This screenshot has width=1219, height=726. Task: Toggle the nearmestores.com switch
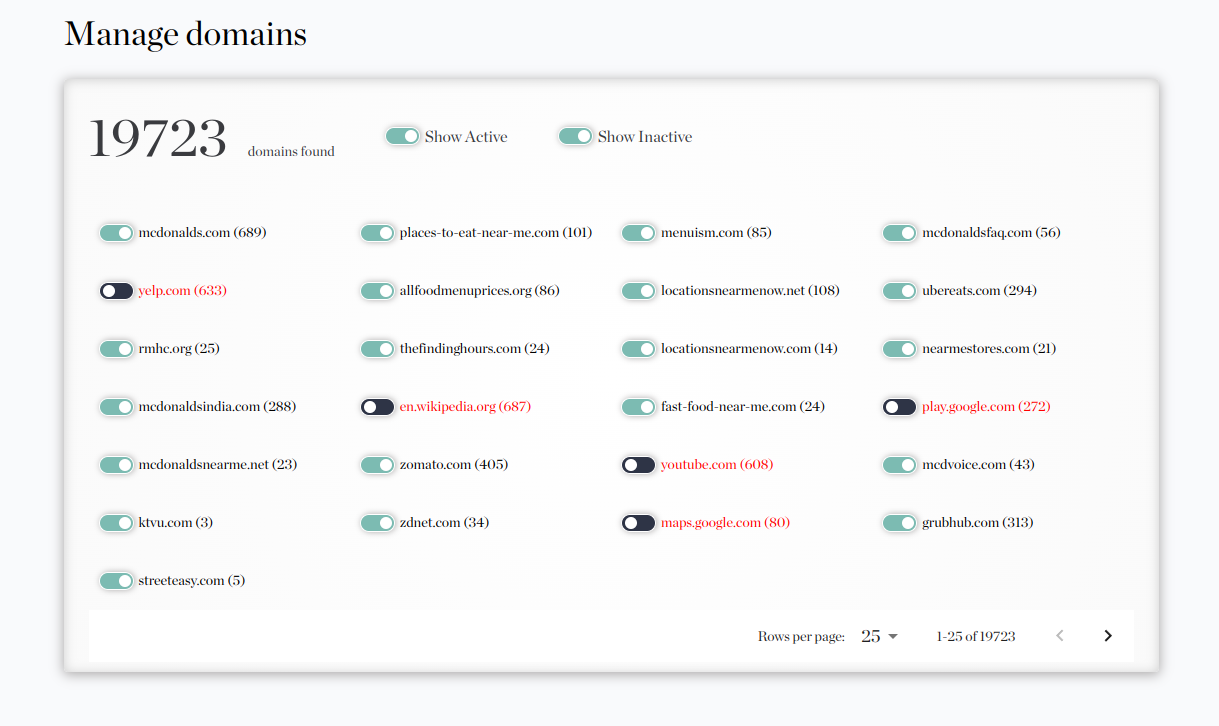tap(899, 349)
